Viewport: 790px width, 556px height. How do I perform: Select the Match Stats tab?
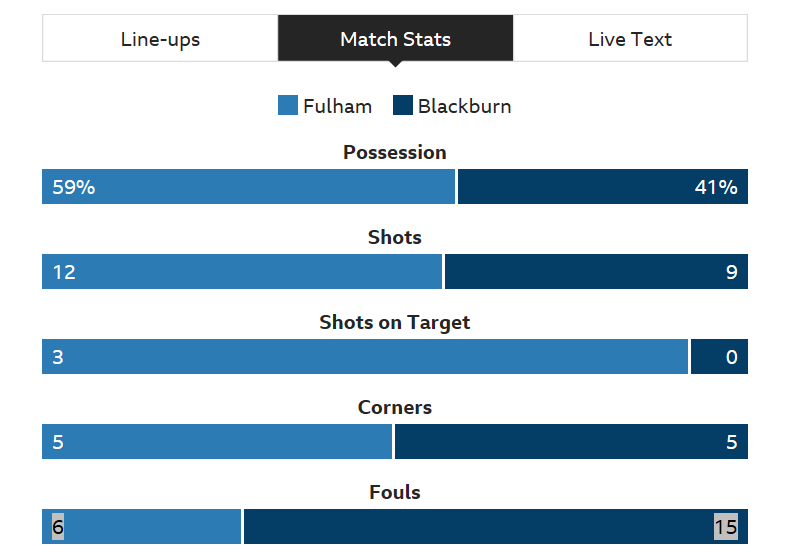pyautogui.click(x=395, y=39)
